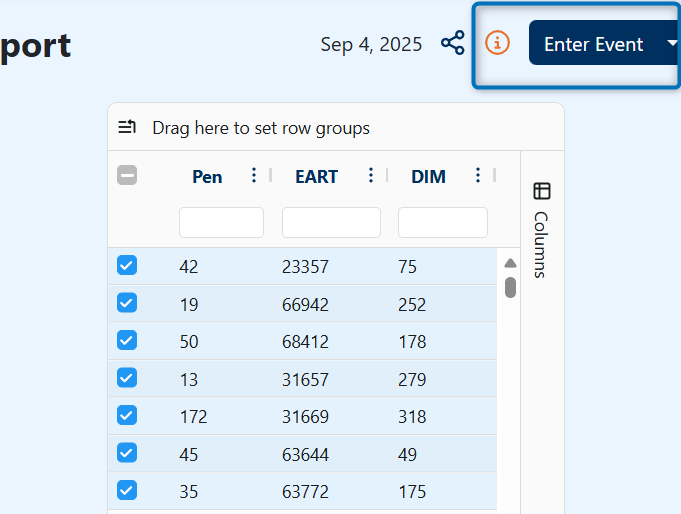
Task: Open EART column three-dot menu
Action: (x=370, y=176)
